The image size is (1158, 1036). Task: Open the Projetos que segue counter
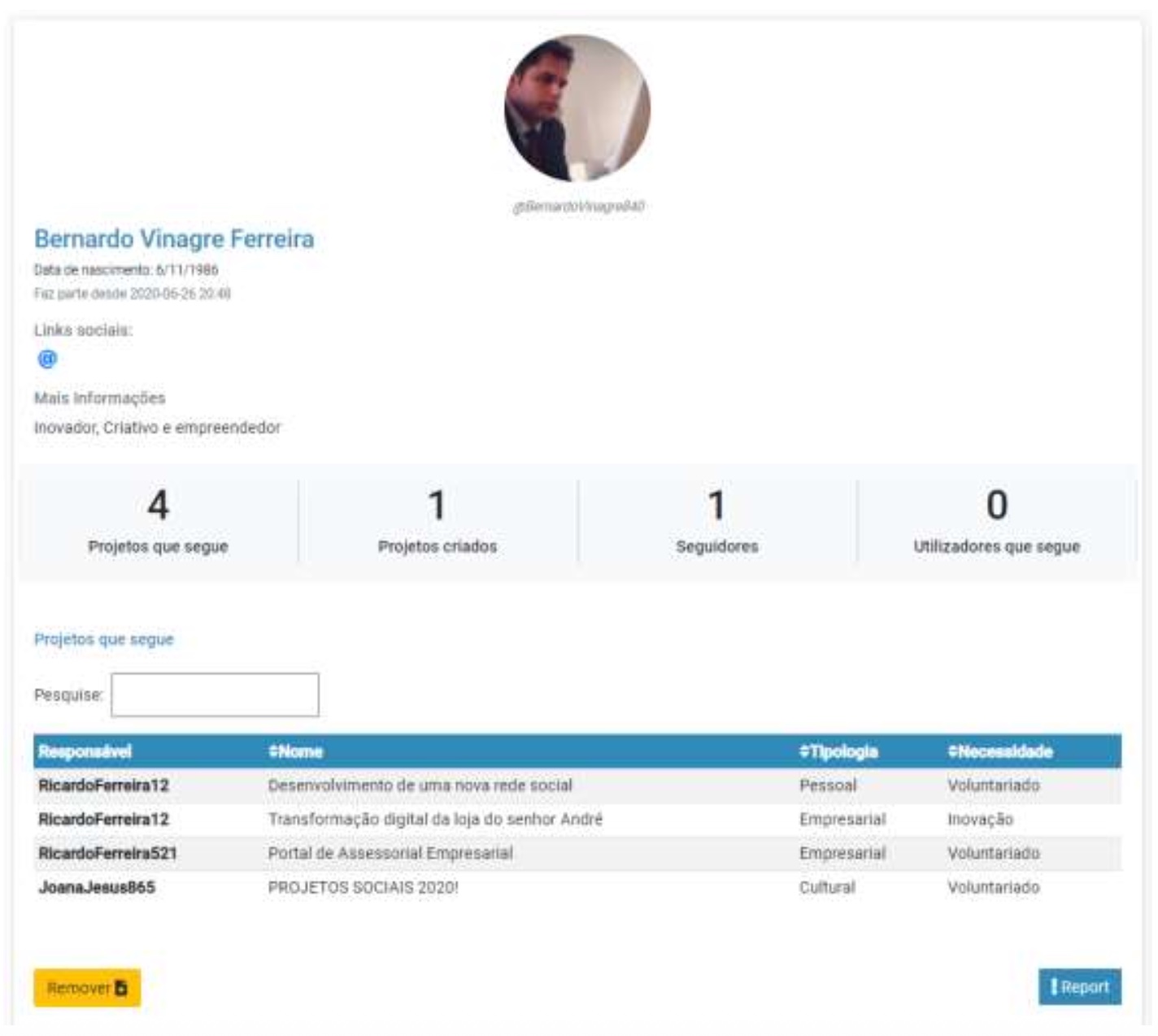pyautogui.click(x=159, y=522)
